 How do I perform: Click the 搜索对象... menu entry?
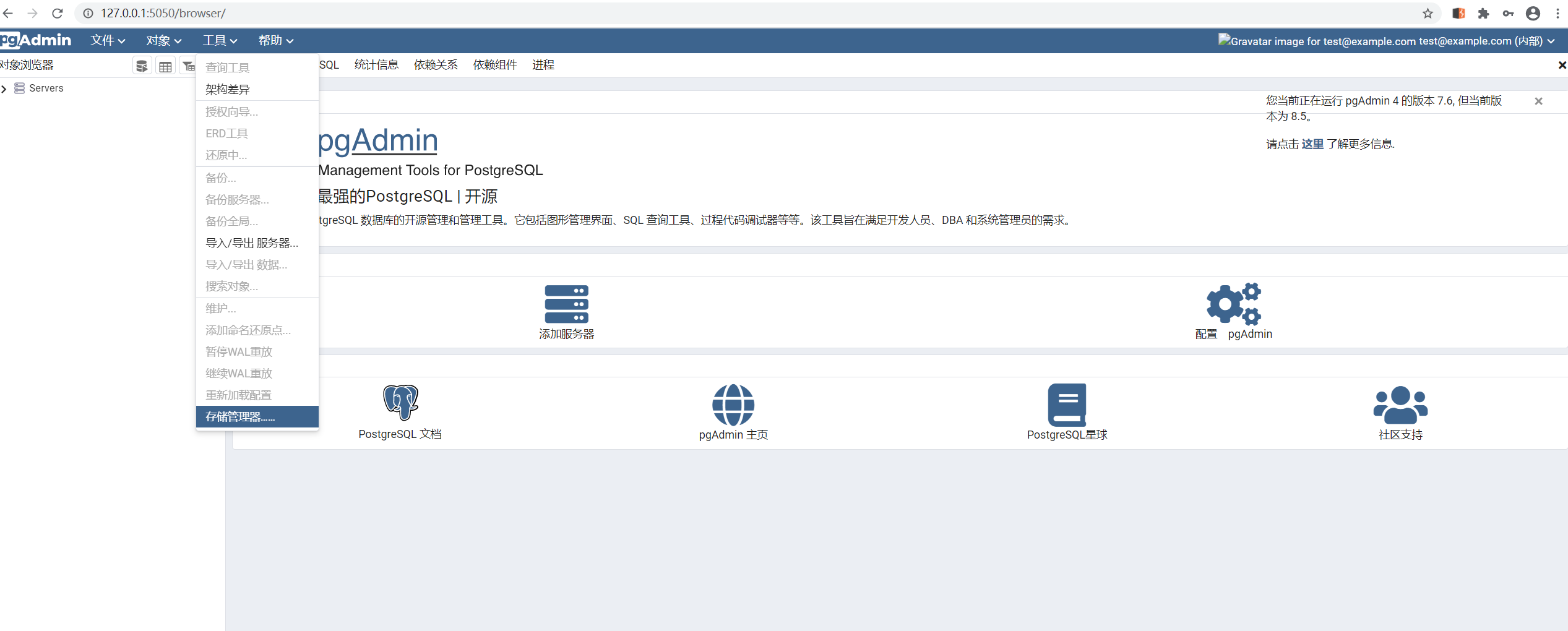tap(257, 286)
